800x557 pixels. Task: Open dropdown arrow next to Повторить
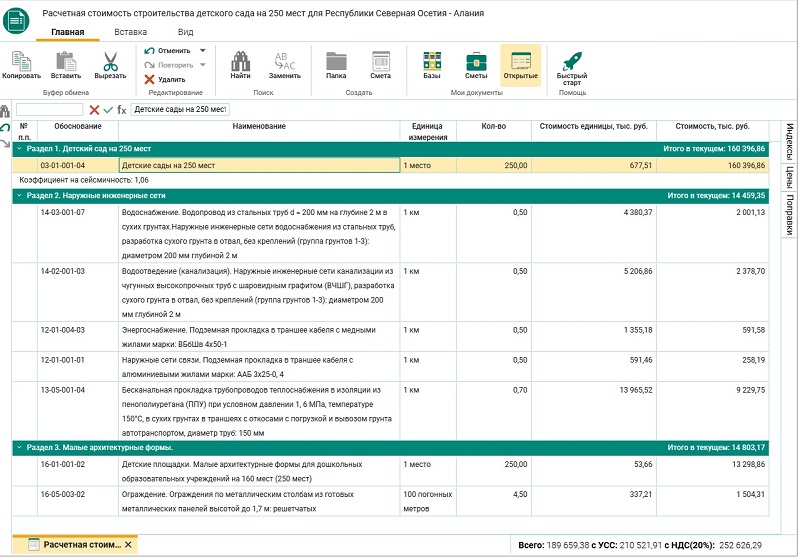(x=203, y=65)
